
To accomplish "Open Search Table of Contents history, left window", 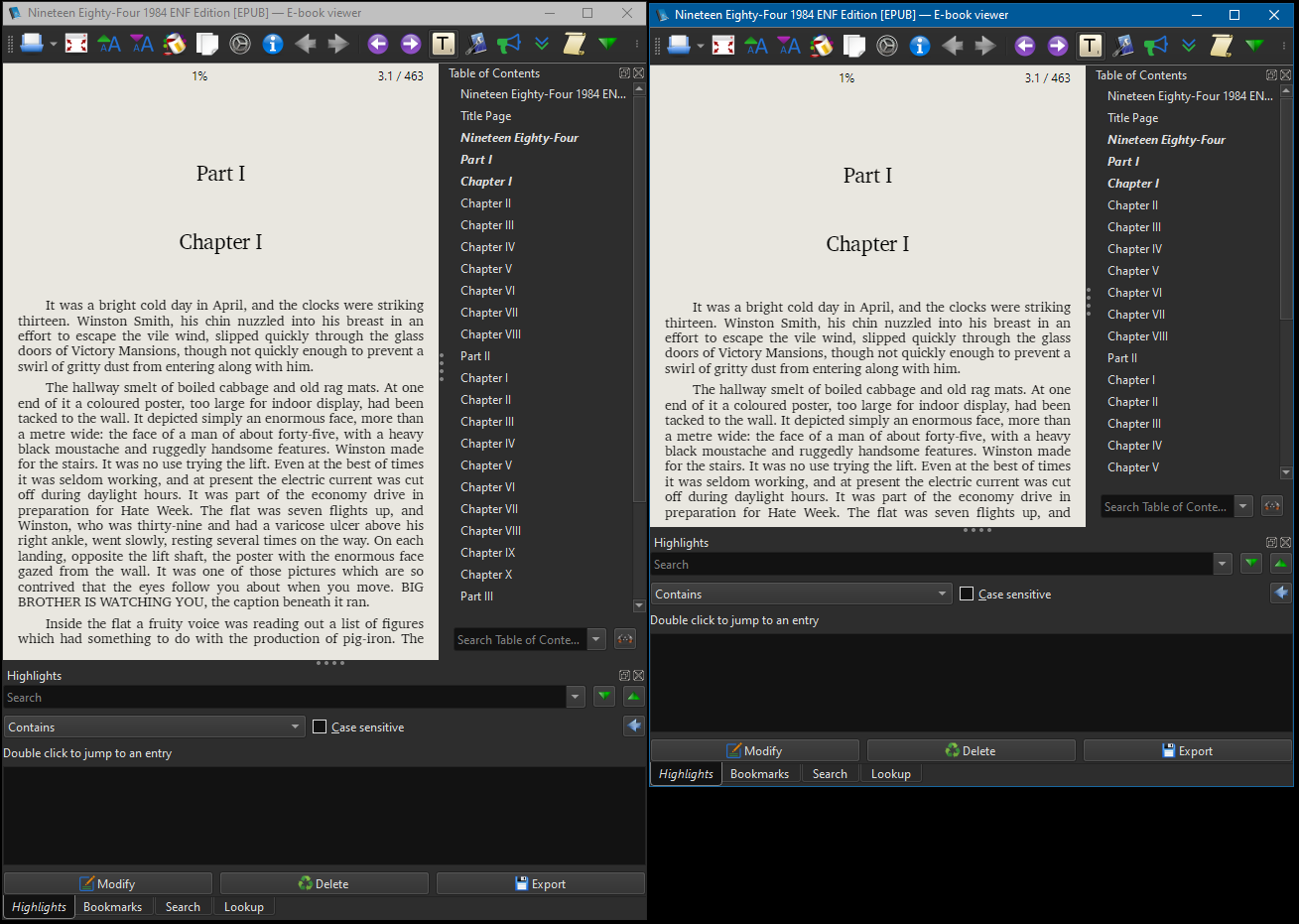I will point(596,639).
